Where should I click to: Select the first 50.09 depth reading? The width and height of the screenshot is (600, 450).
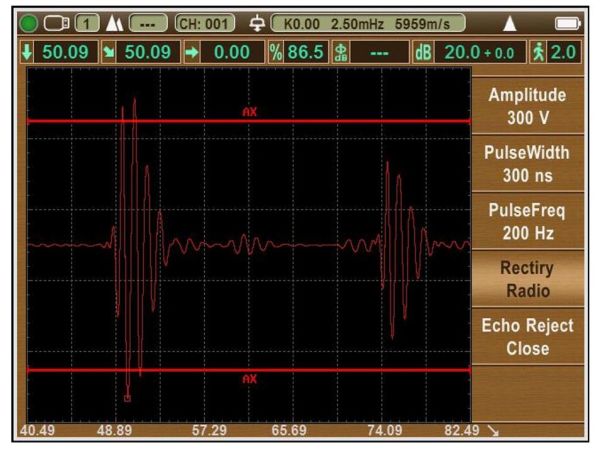(x=65, y=52)
